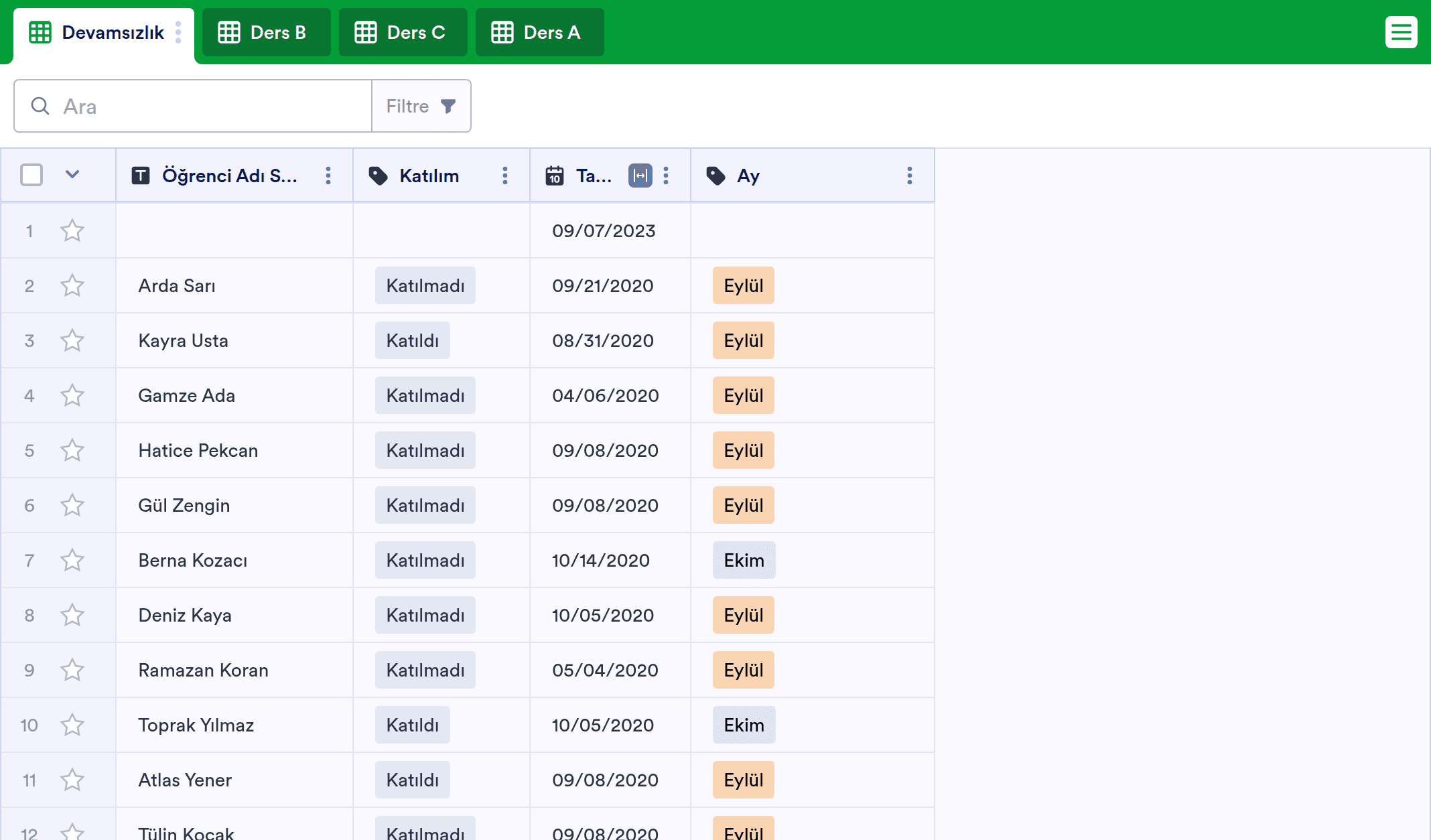Star the Arda Sarı row
Viewport: 1431px width, 840px height.
72,286
